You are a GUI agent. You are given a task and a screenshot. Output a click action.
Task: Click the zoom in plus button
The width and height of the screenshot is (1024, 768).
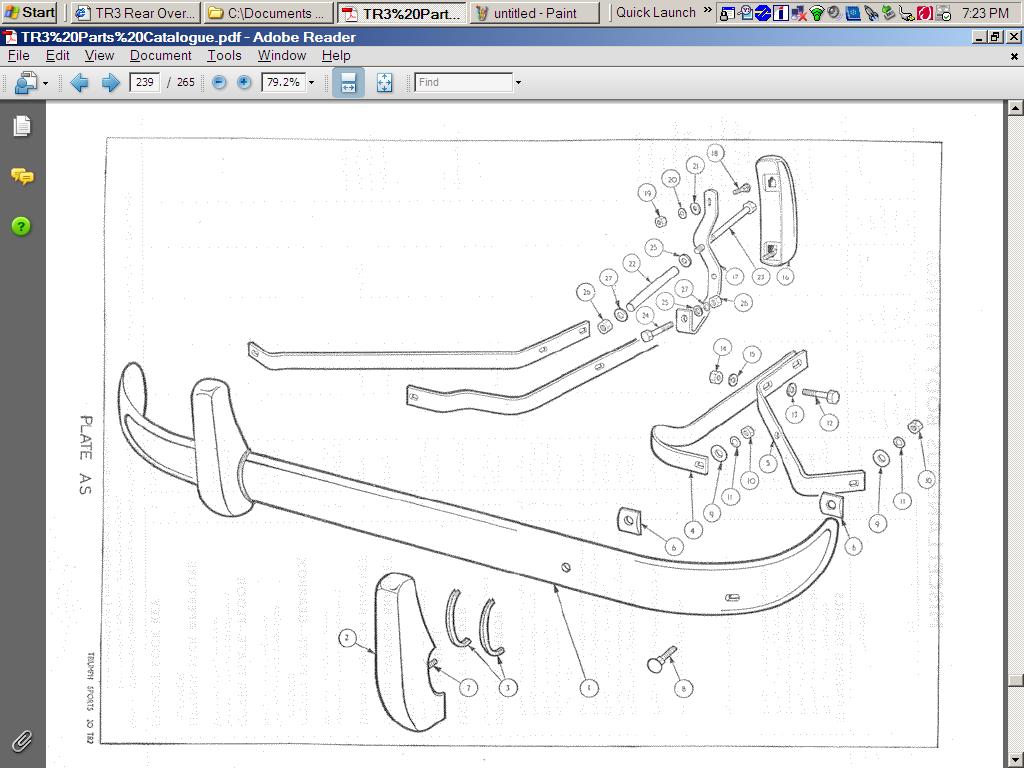tap(244, 83)
